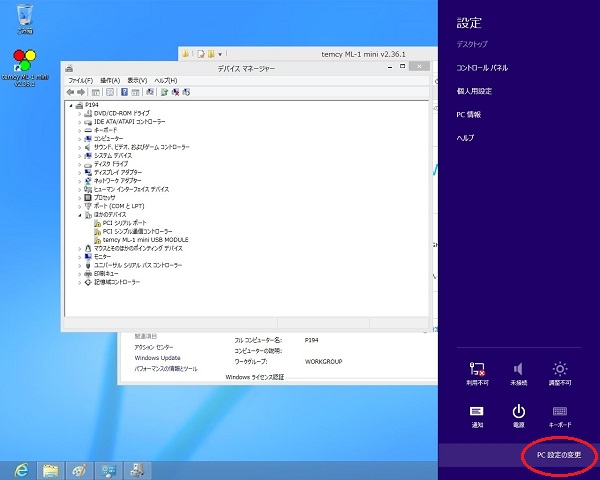600x480 pixels.
Task: Collapse the P194 root node
Action: [x=71, y=105]
